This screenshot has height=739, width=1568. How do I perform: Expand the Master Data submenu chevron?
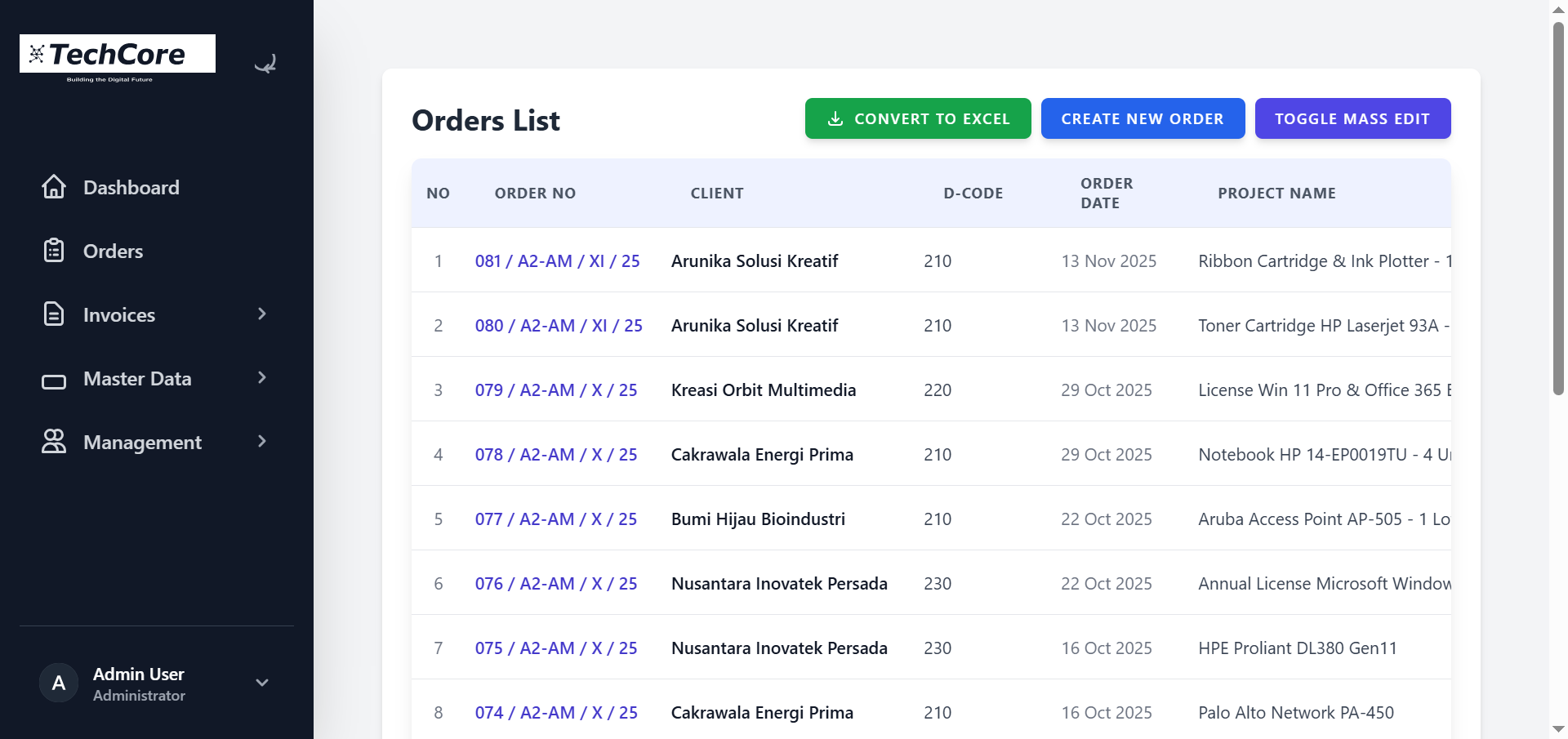coord(261,378)
